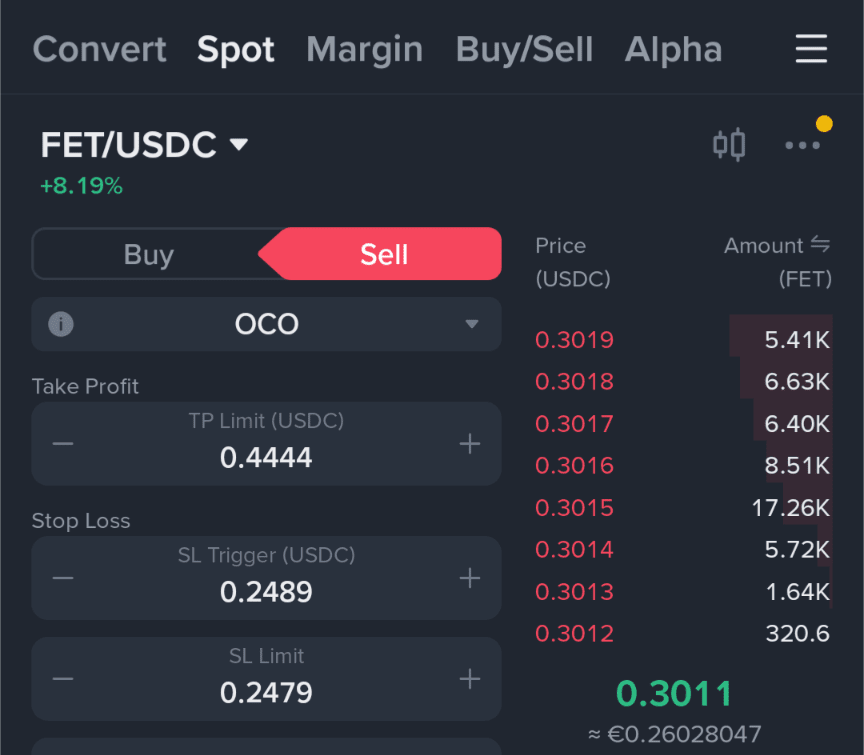864x755 pixels.
Task: Toggle to the Buy side
Action: tap(149, 254)
